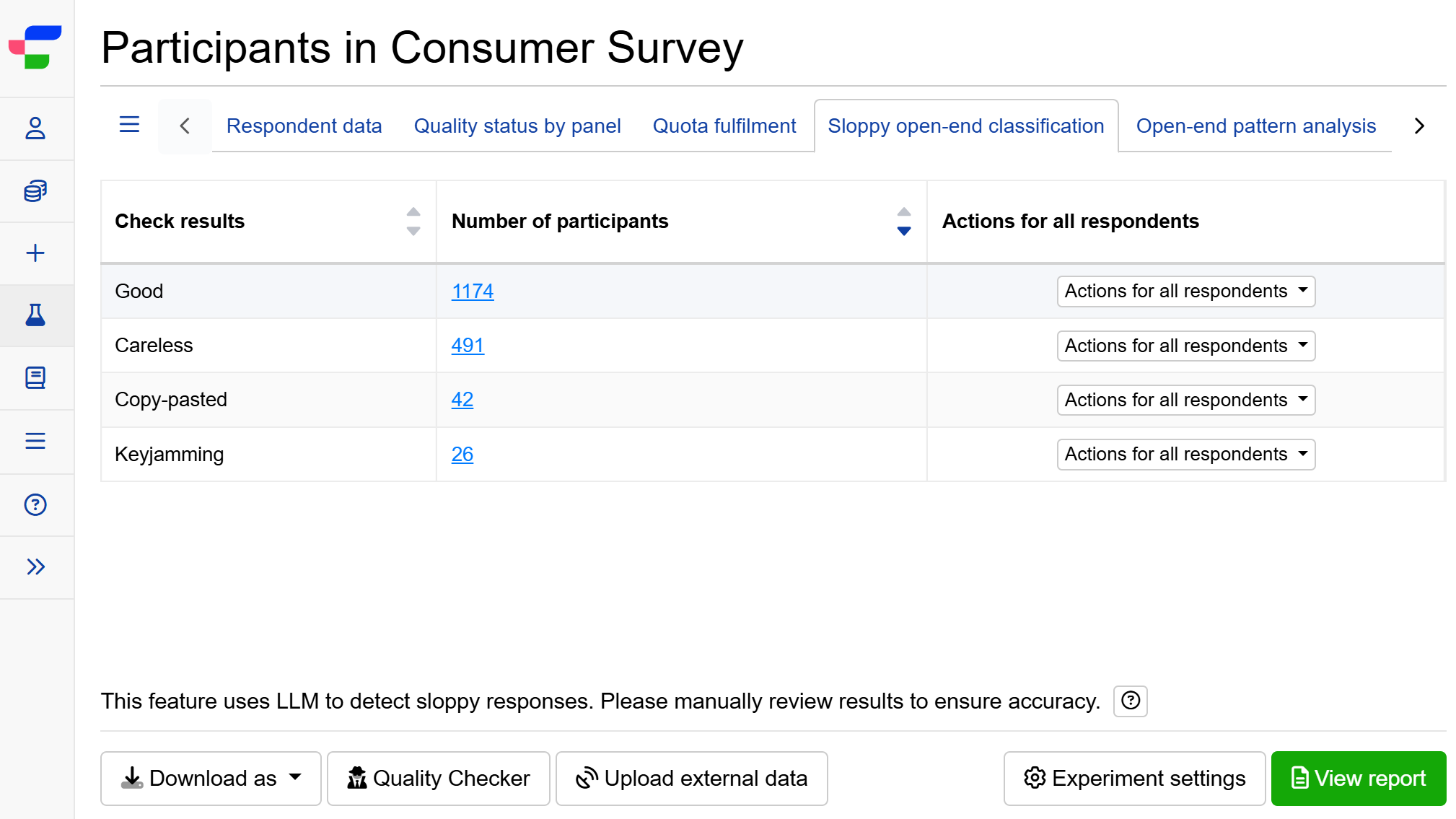Image resolution: width=1456 pixels, height=819 pixels.
Task: Switch to Quota fulfilment tab
Action: tap(724, 126)
